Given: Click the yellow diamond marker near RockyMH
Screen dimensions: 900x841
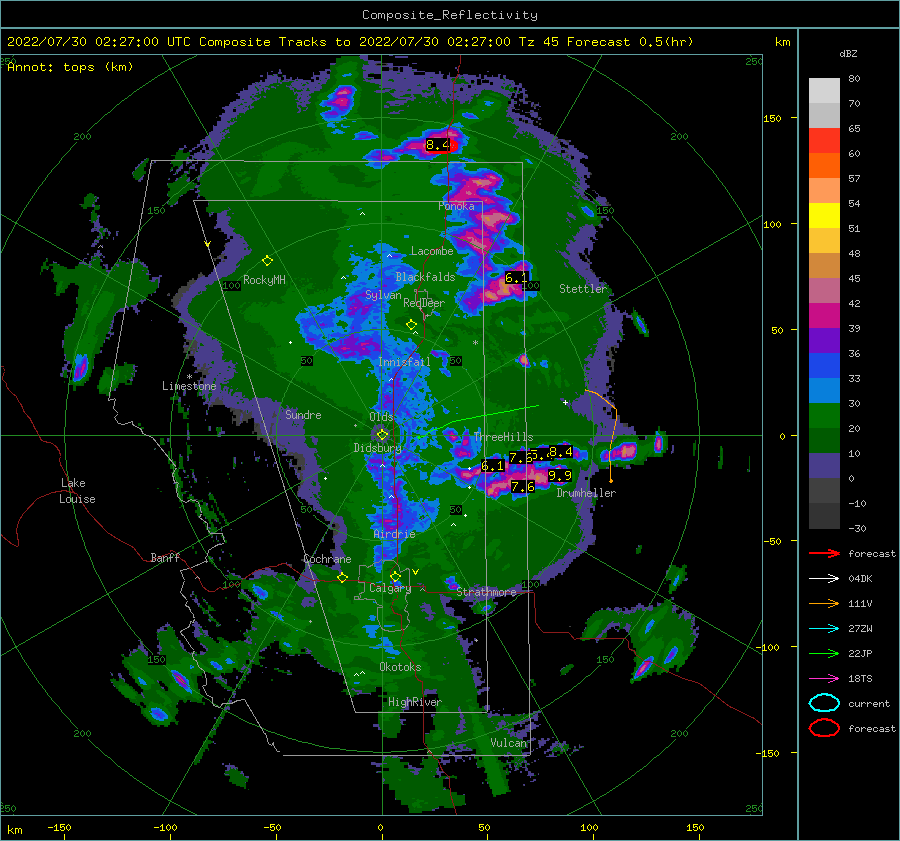Looking at the screenshot, I should pos(267,261).
